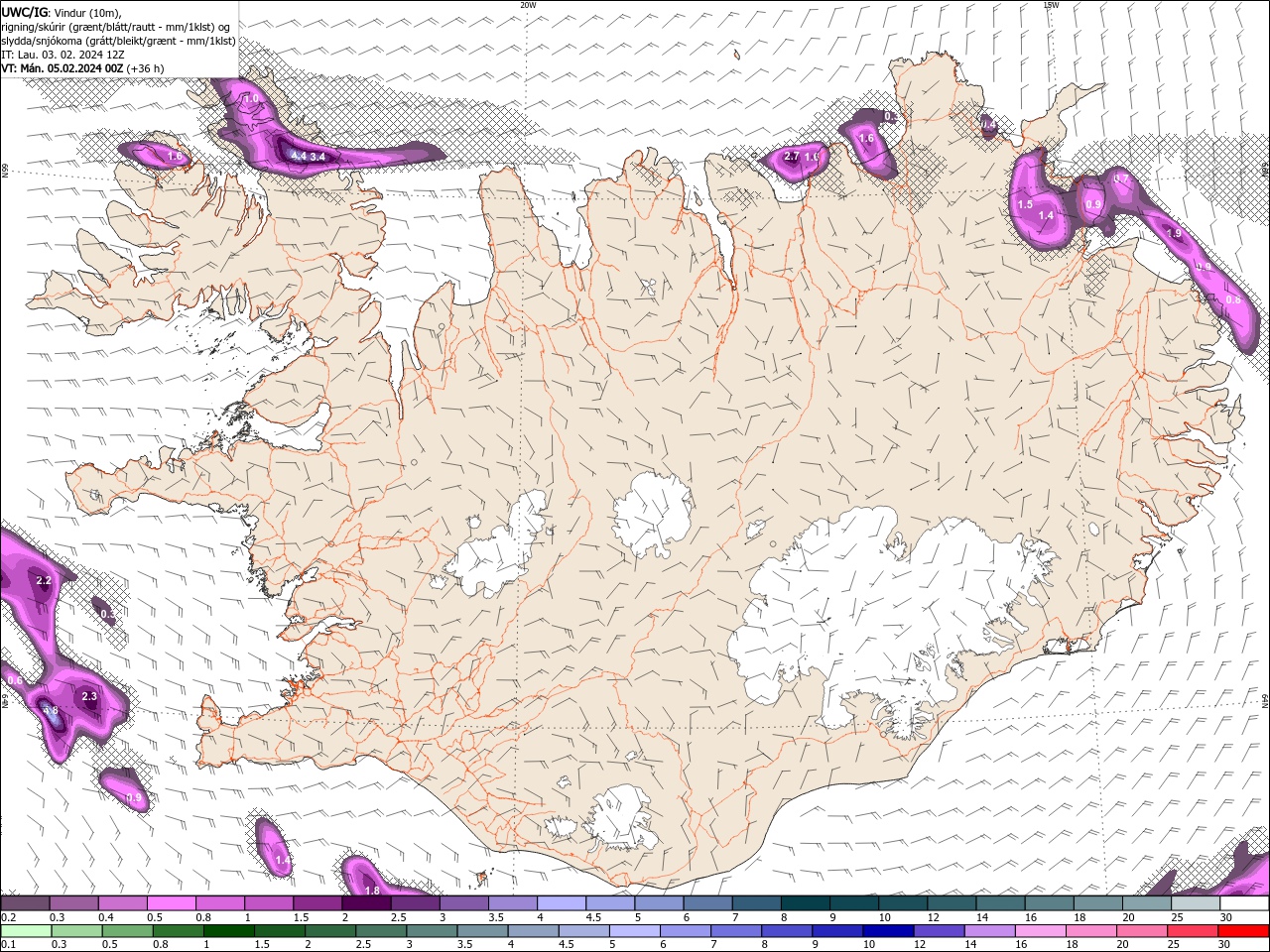
Task: Pick the white 30 swatch in the snow scale
Action: coord(1244,902)
